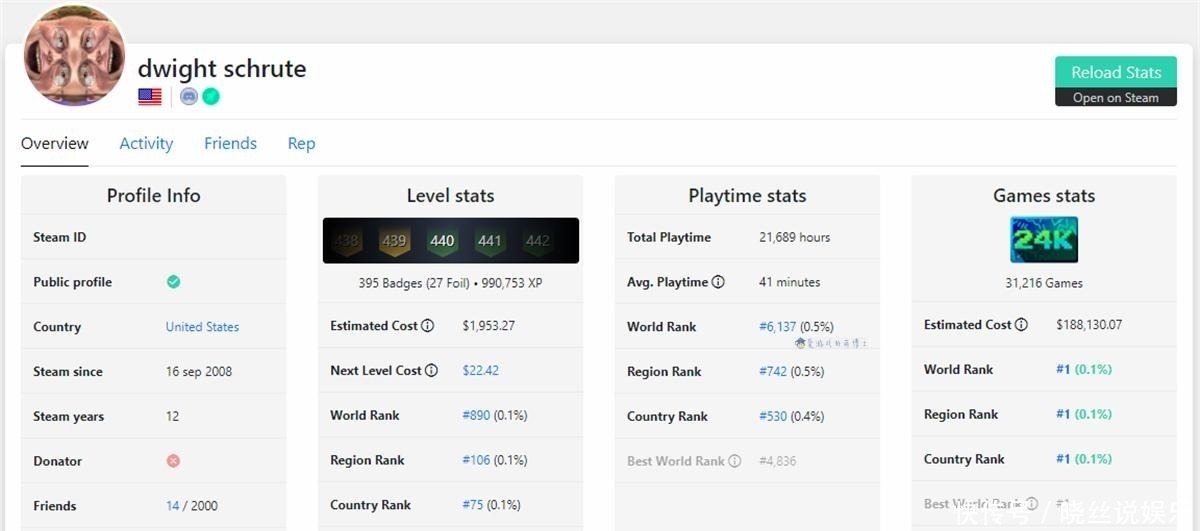Click the level 440 badge
1200x531 pixels.
click(x=442, y=241)
